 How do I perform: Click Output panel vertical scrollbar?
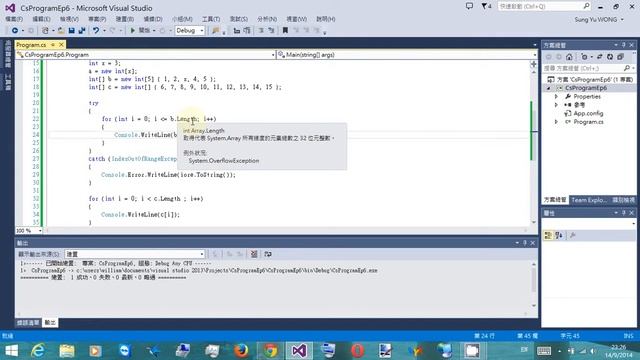point(533,284)
